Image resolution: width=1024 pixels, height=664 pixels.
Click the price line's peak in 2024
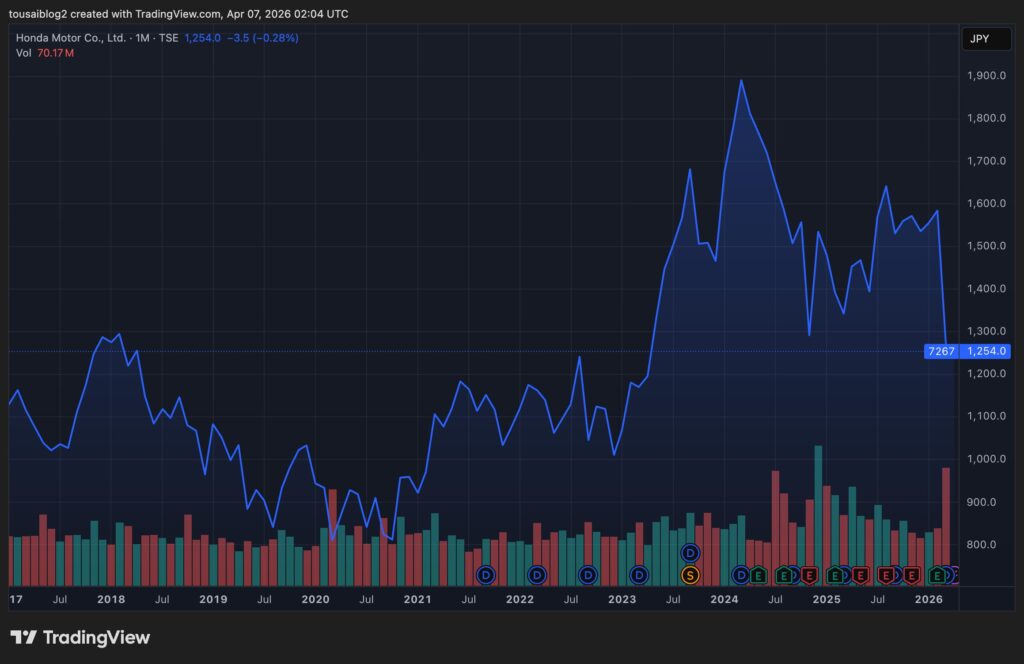(x=741, y=80)
